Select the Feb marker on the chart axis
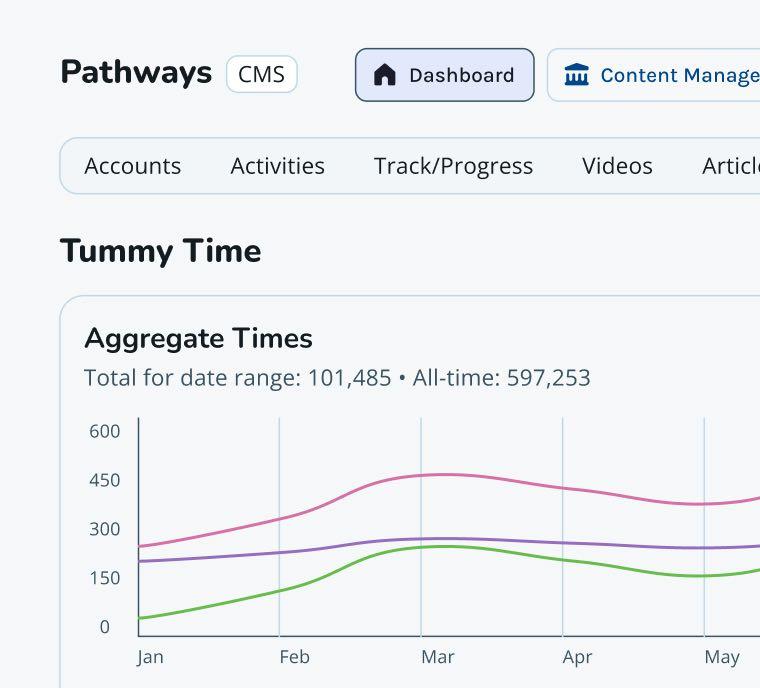Screen dimensions: 760x688 pos(294,657)
